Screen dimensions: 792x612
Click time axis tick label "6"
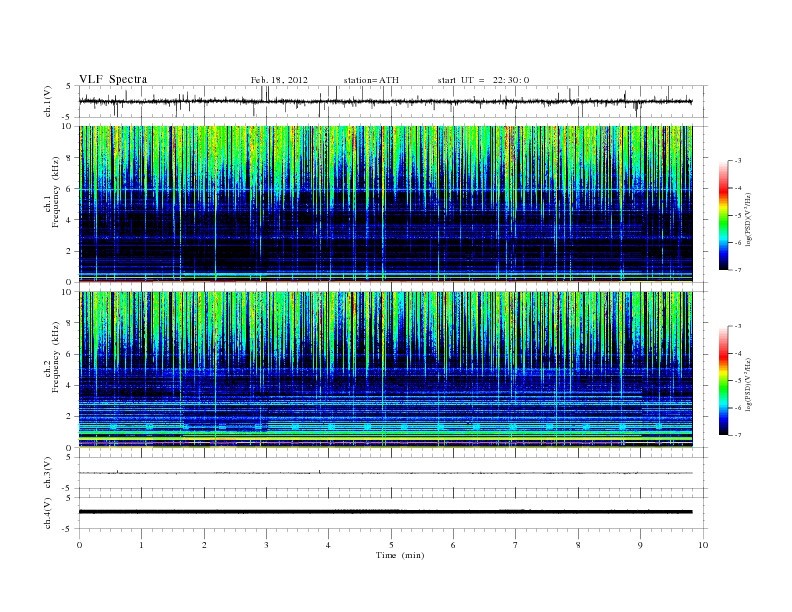pyautogui.click(x=453, y=545)
